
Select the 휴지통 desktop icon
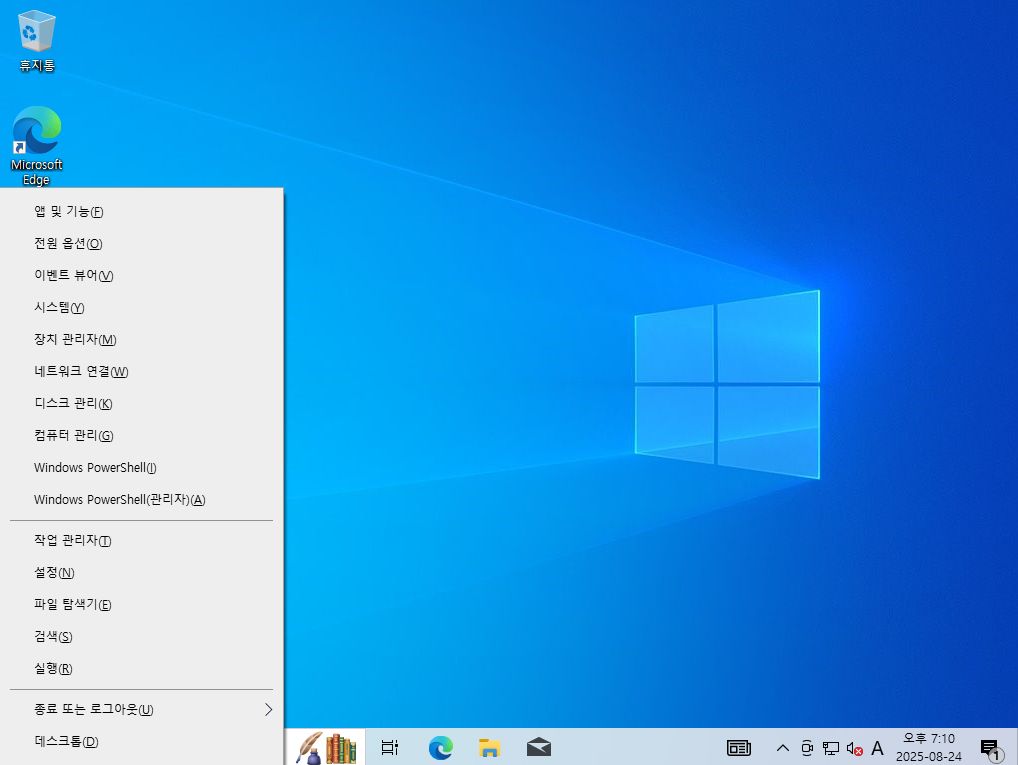pyautogui.click(x=37, y=40)
